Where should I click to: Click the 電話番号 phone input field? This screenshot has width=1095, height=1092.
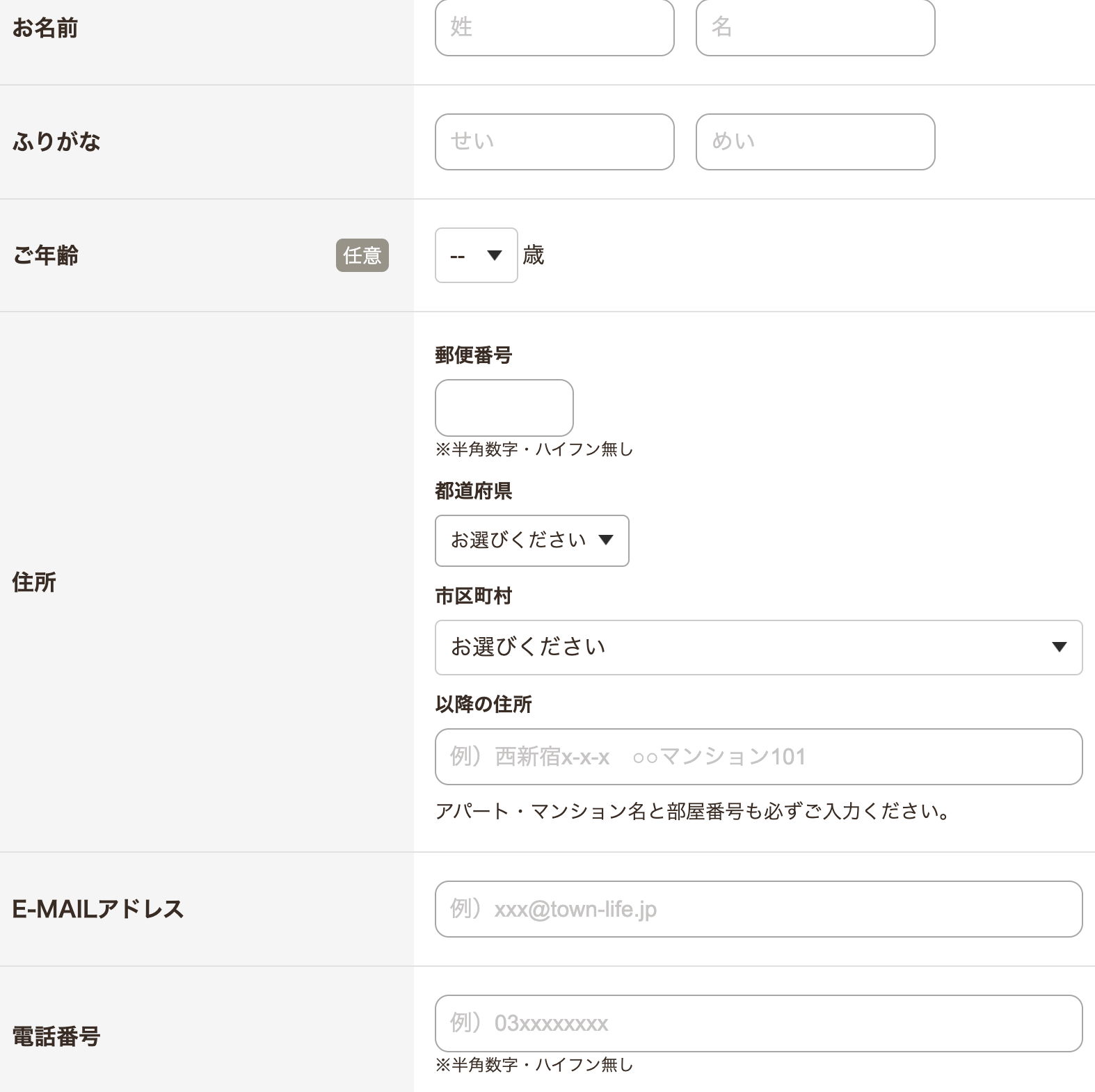coord(759,1023)
